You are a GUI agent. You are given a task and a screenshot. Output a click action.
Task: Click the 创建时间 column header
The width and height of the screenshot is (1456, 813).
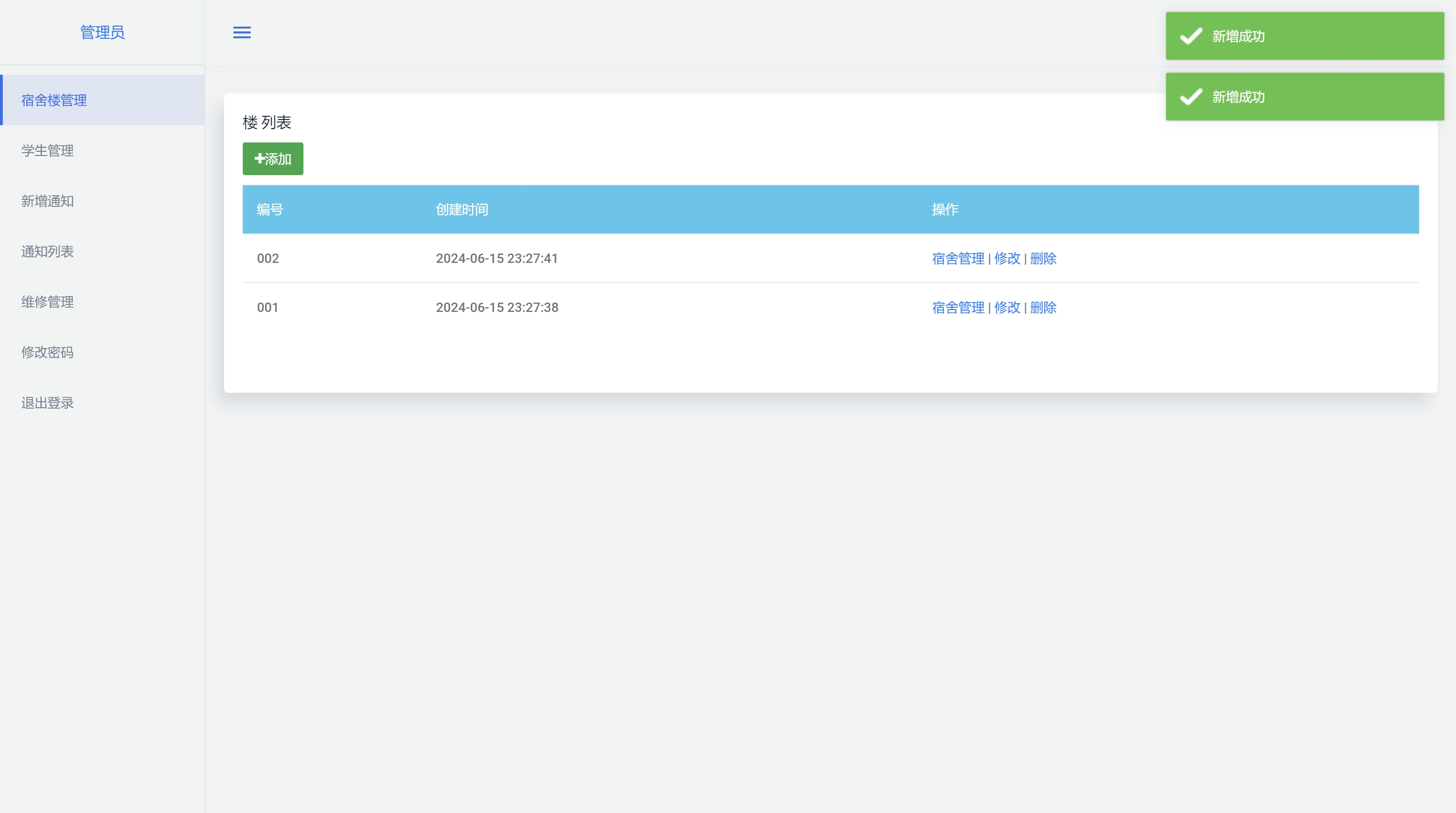[x=462, y=210]
